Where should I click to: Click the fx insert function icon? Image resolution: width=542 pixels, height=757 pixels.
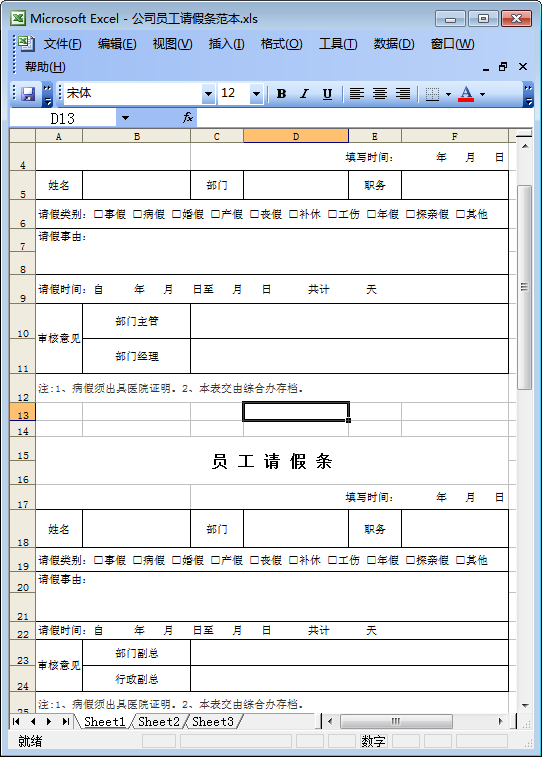pos(188,117)
